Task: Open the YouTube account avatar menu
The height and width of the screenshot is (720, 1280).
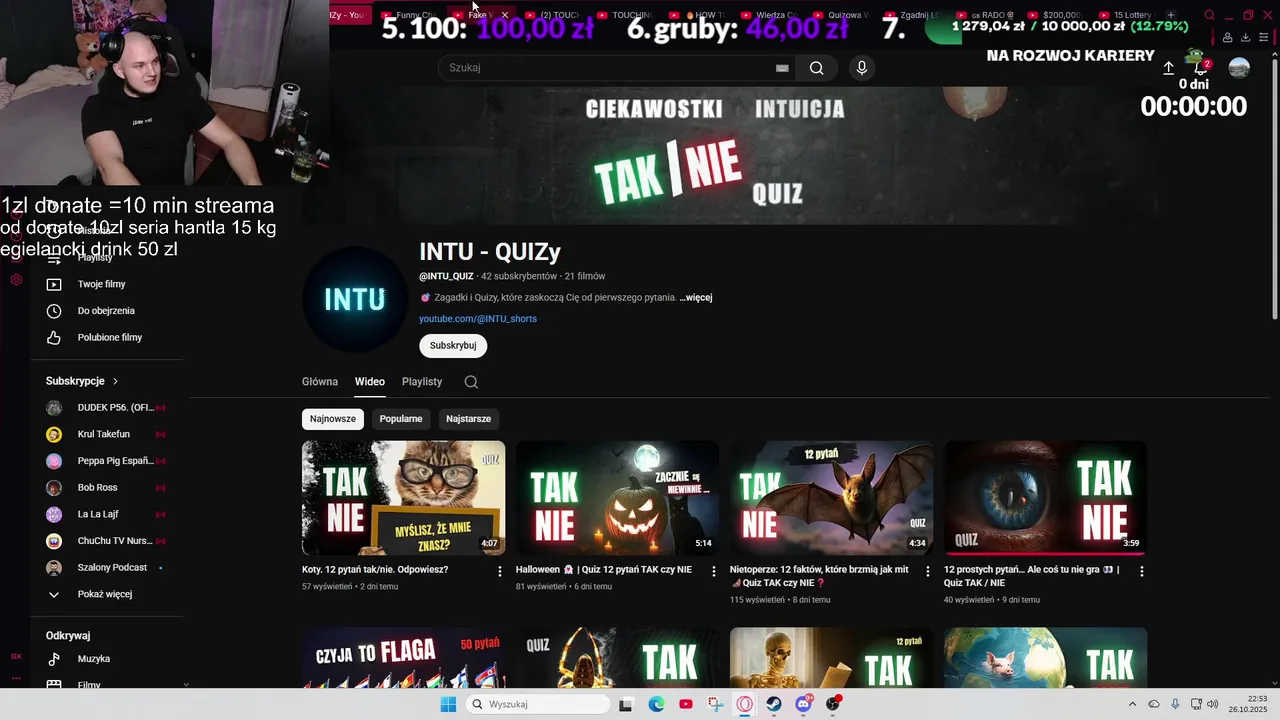Action: click(1239, 68)
